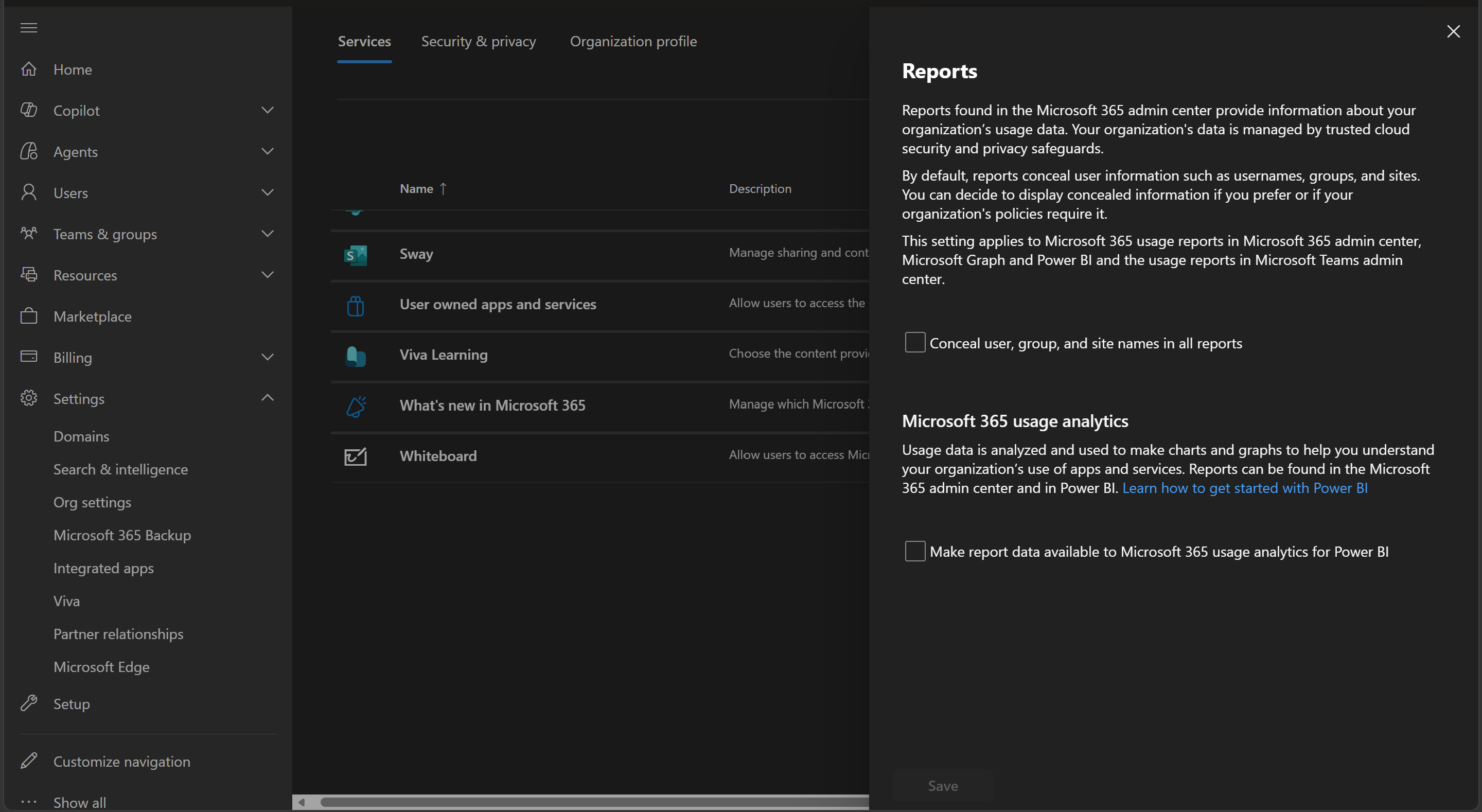Click 'Choose the content provi' description text
Image resolution: width=1482 pixels, height=812 pixels.
click(799, 354)
